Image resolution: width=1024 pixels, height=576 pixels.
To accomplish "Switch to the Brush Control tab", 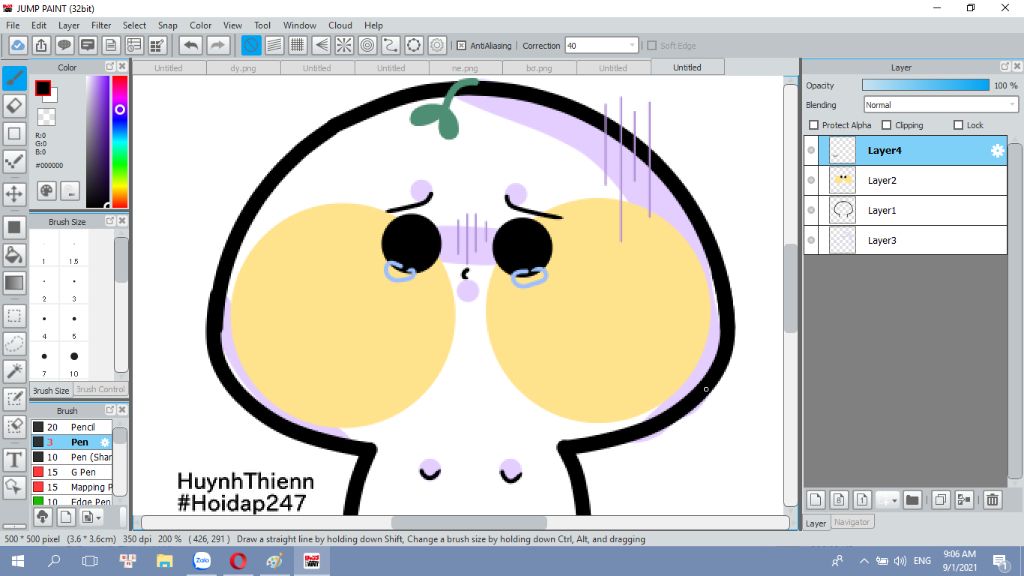I will coord(100,389).
